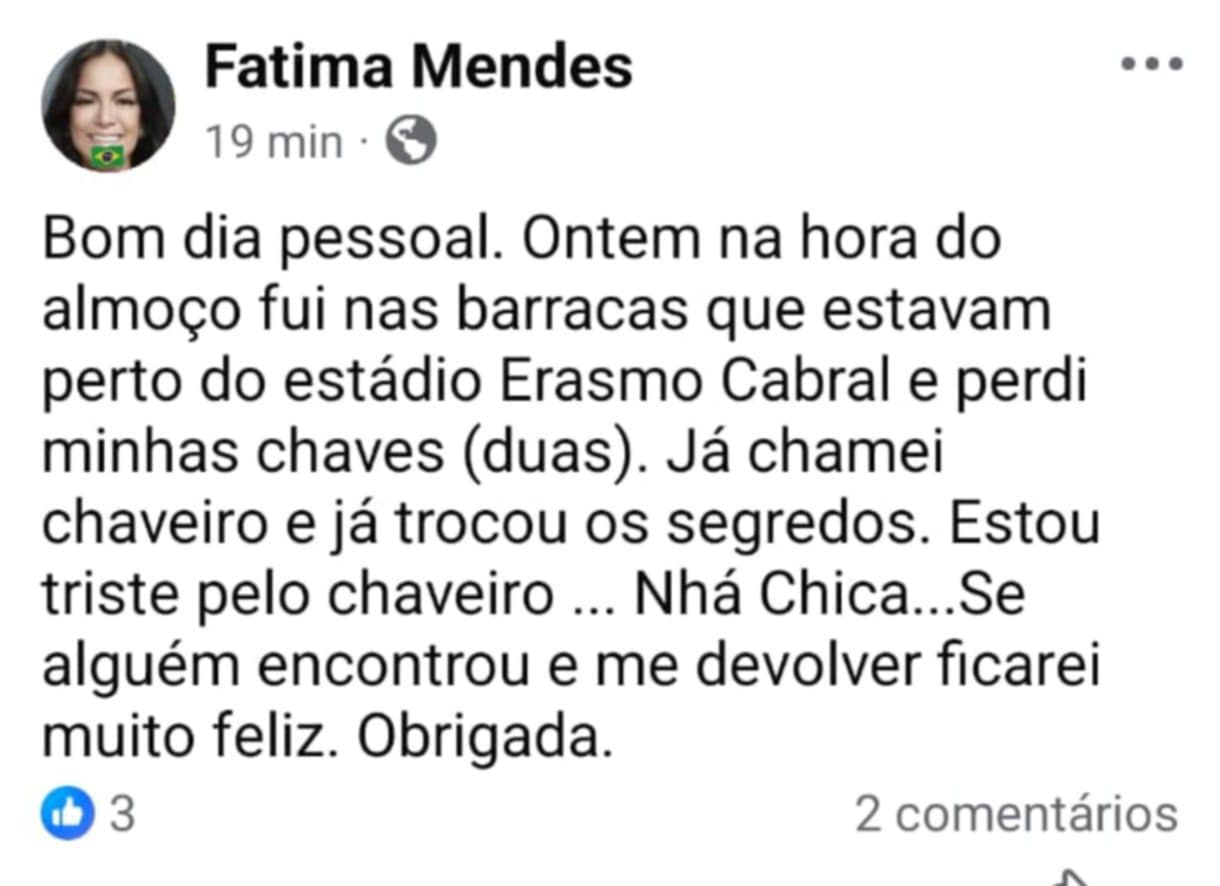Click the blue thumbs-up reaction icon
The height and width of the screenshot is (886, 1220).
pos(67,814)
